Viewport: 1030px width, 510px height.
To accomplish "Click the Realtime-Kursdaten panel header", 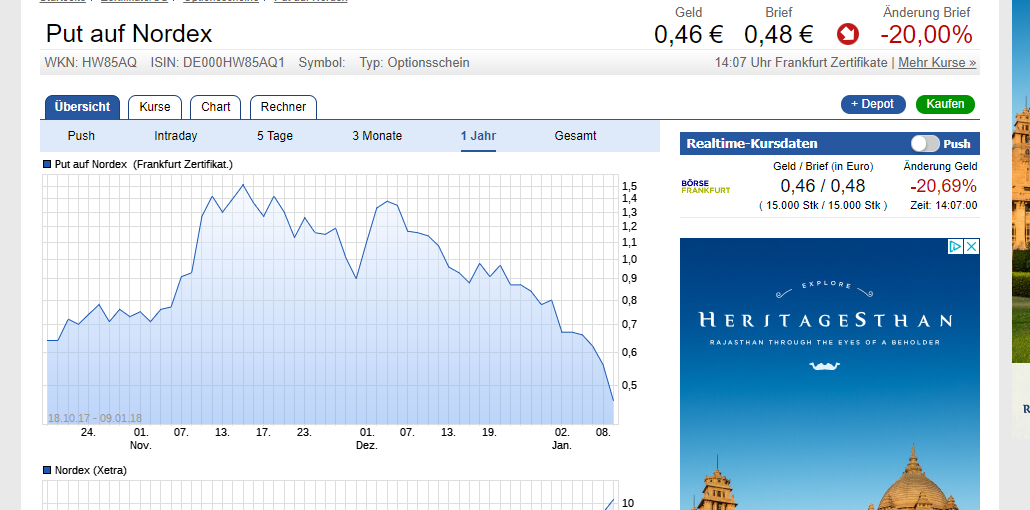I will (x=830, y=143).
